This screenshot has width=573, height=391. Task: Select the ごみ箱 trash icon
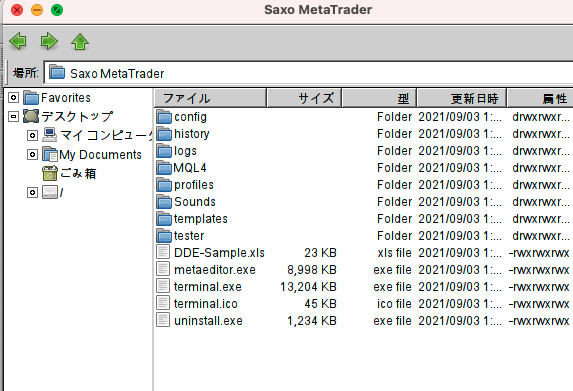tap(50, 173)
